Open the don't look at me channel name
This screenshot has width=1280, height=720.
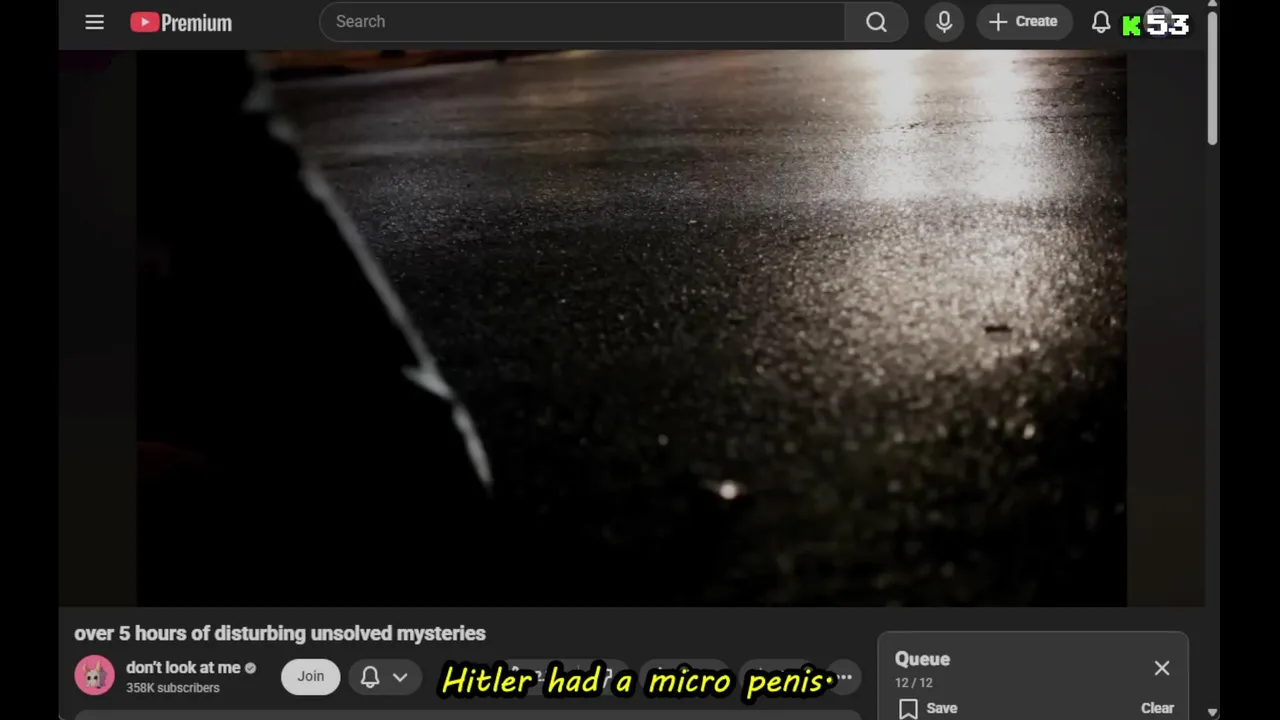[x=183, y=667]
